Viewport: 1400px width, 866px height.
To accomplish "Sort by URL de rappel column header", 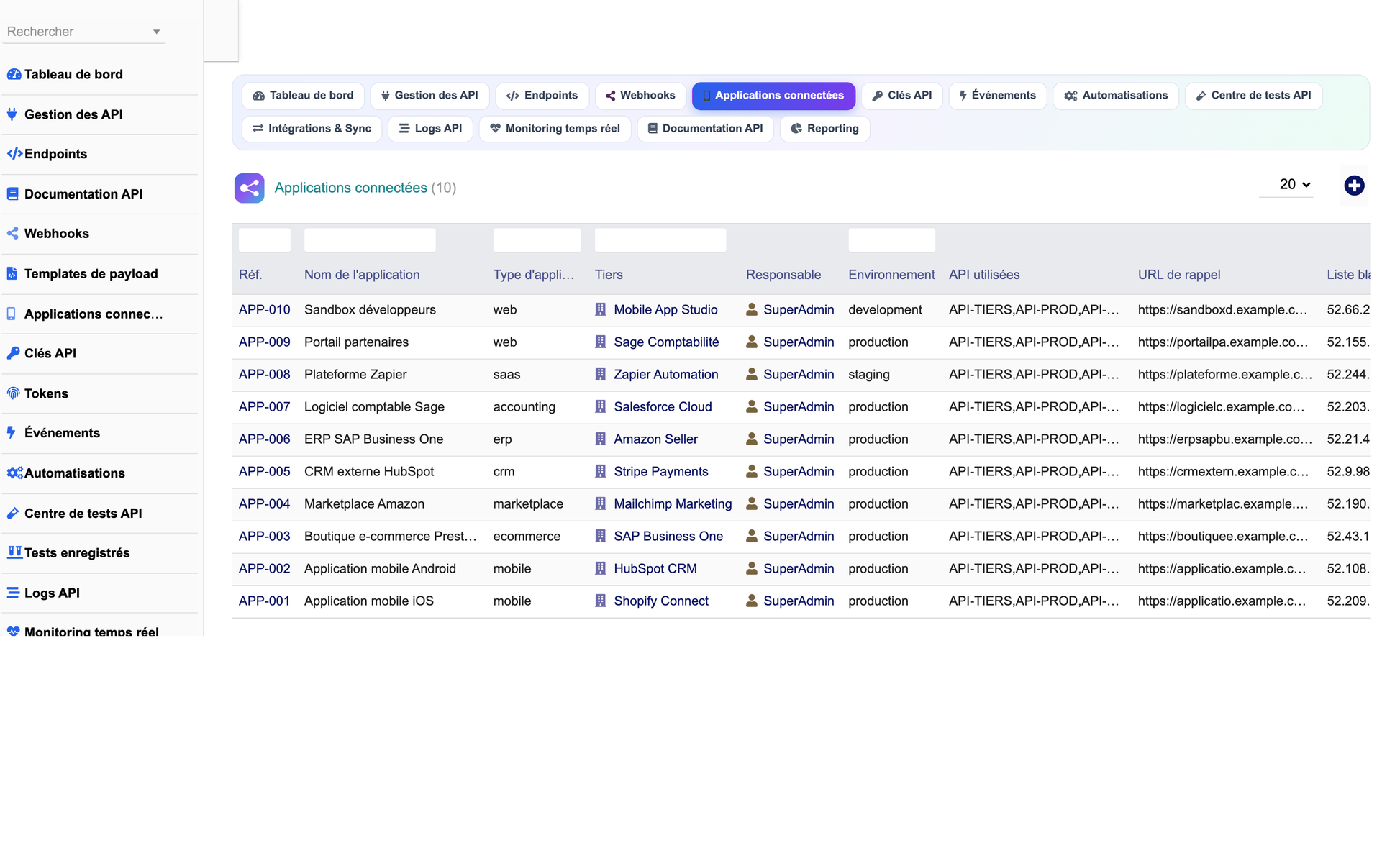I will [x=1179, y=275].
